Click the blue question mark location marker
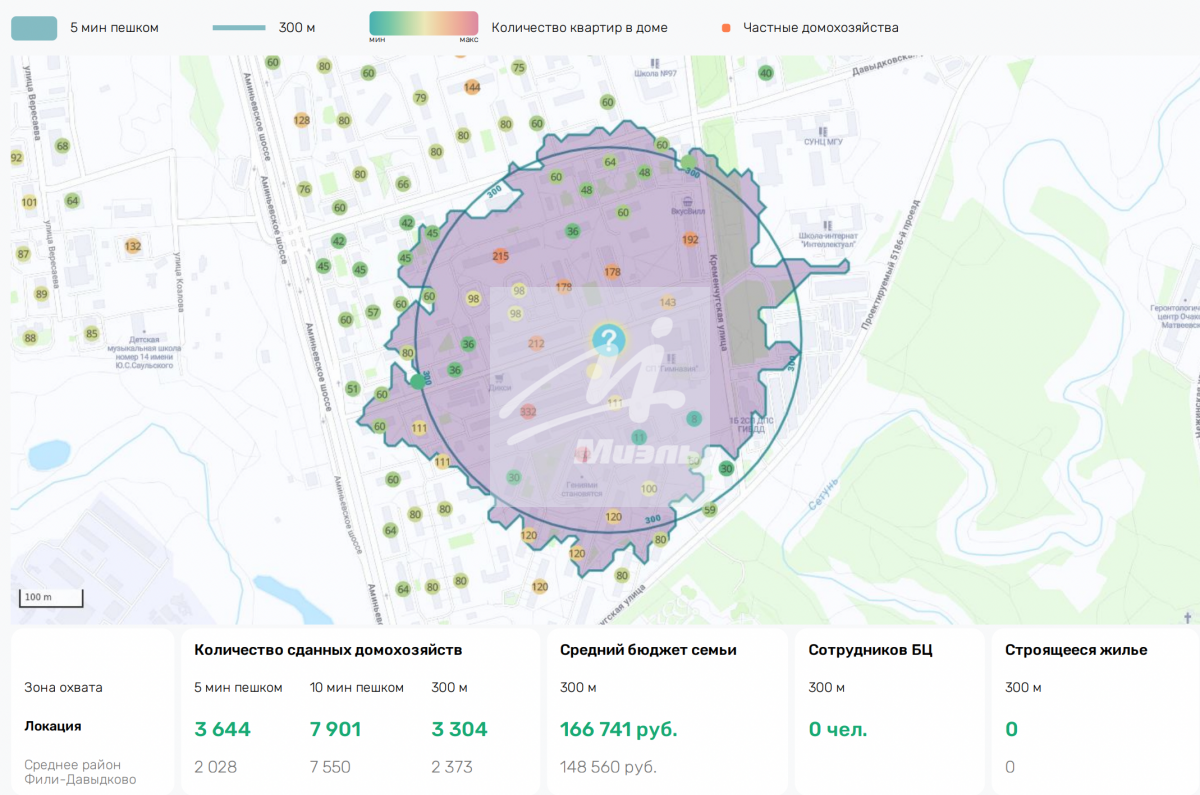The width and height of the screenshot is (1200, 795). pos(606,339)
